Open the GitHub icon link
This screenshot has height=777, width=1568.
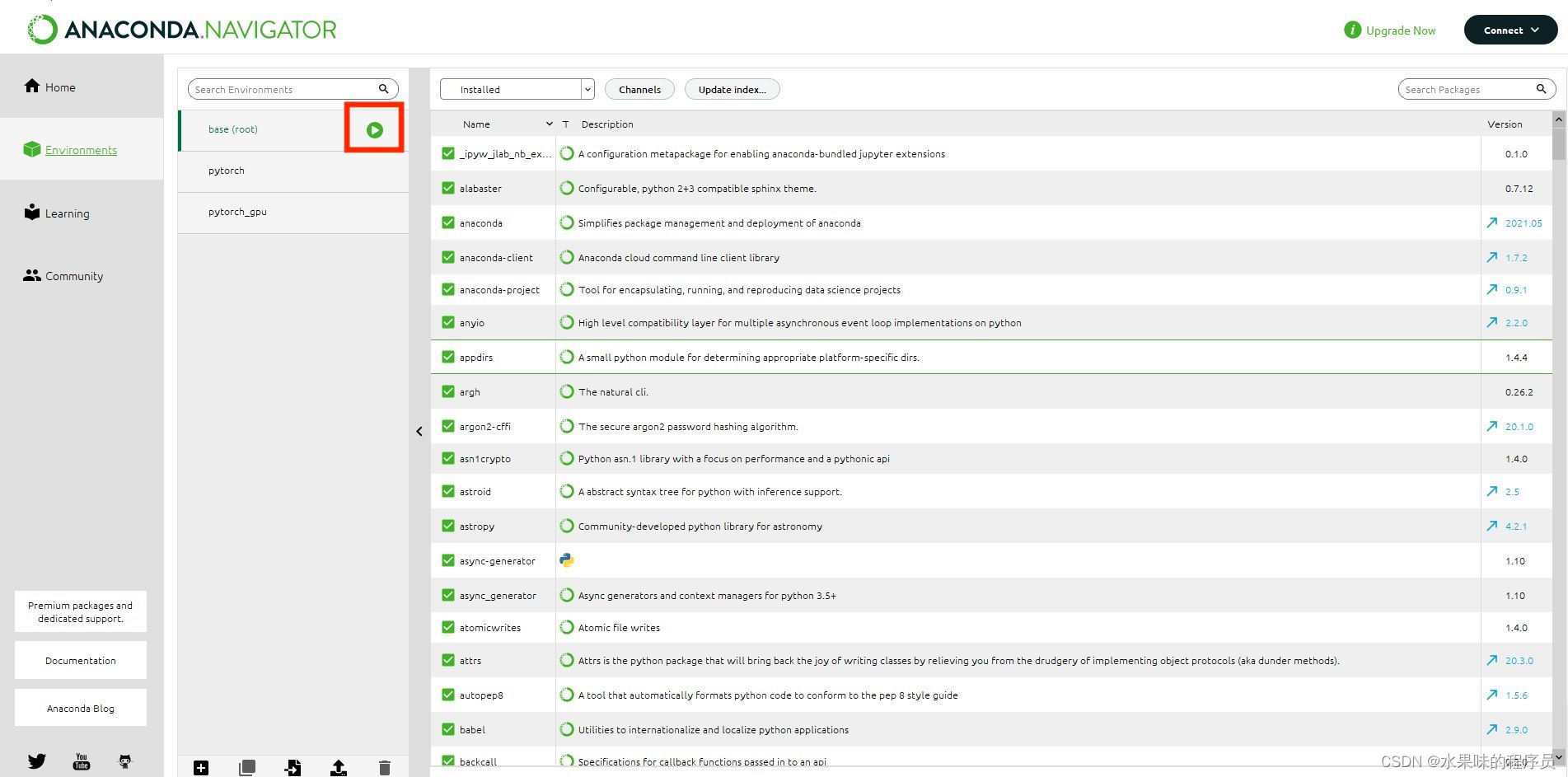click(x=125, y=761)
